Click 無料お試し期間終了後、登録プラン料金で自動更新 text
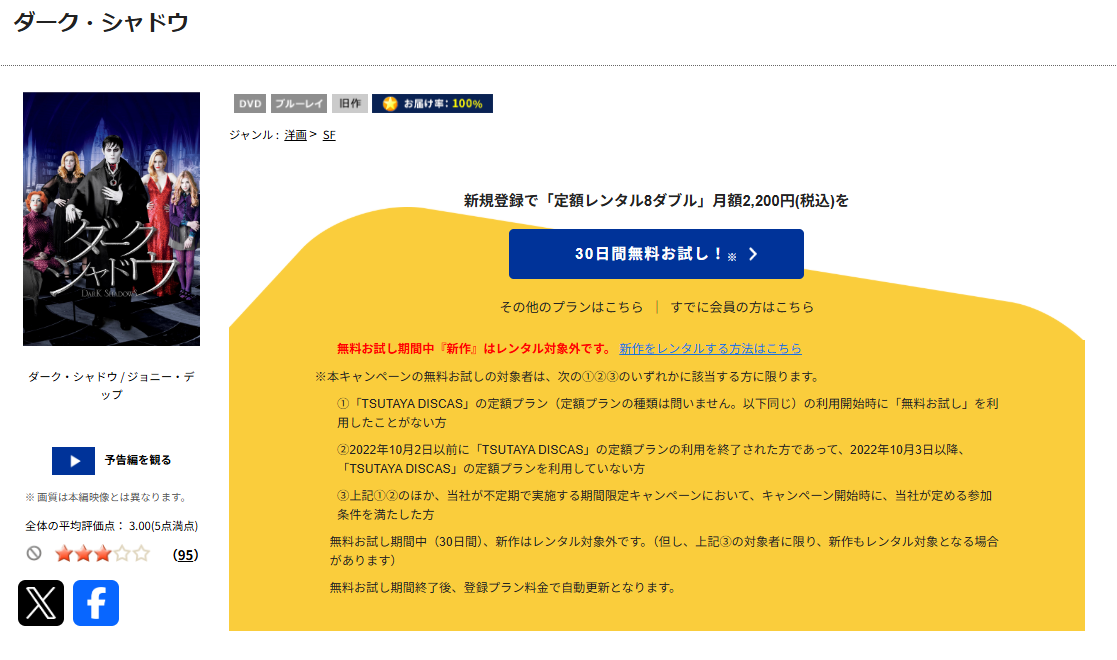Viewport: 1117px width, 660px height. [x=504, y=587]
